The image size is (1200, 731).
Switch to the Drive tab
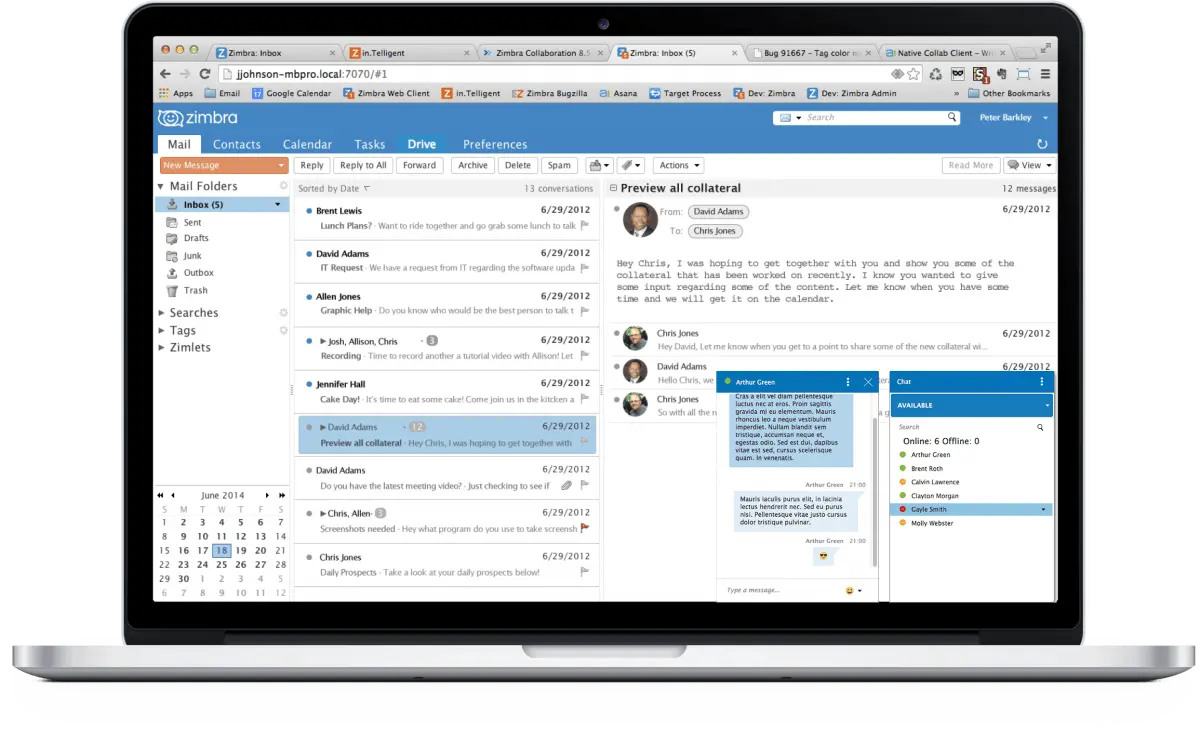click(x=422, y=144)
